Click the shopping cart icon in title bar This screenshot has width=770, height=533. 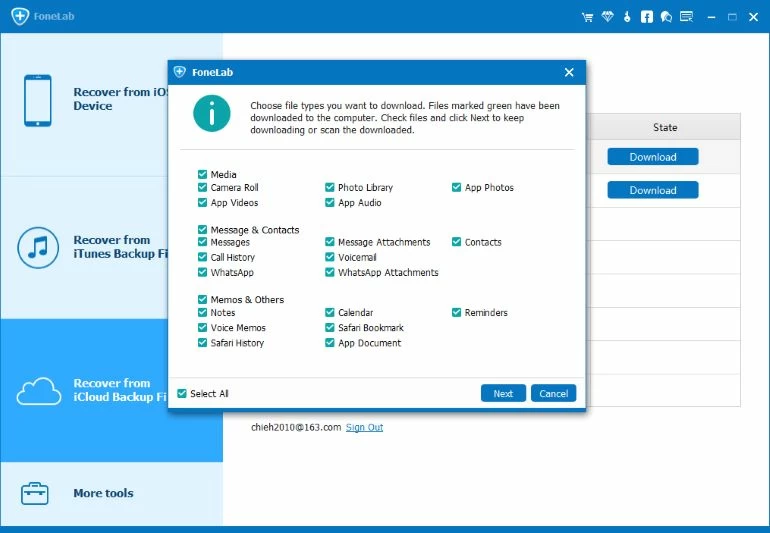coord(588,17)
